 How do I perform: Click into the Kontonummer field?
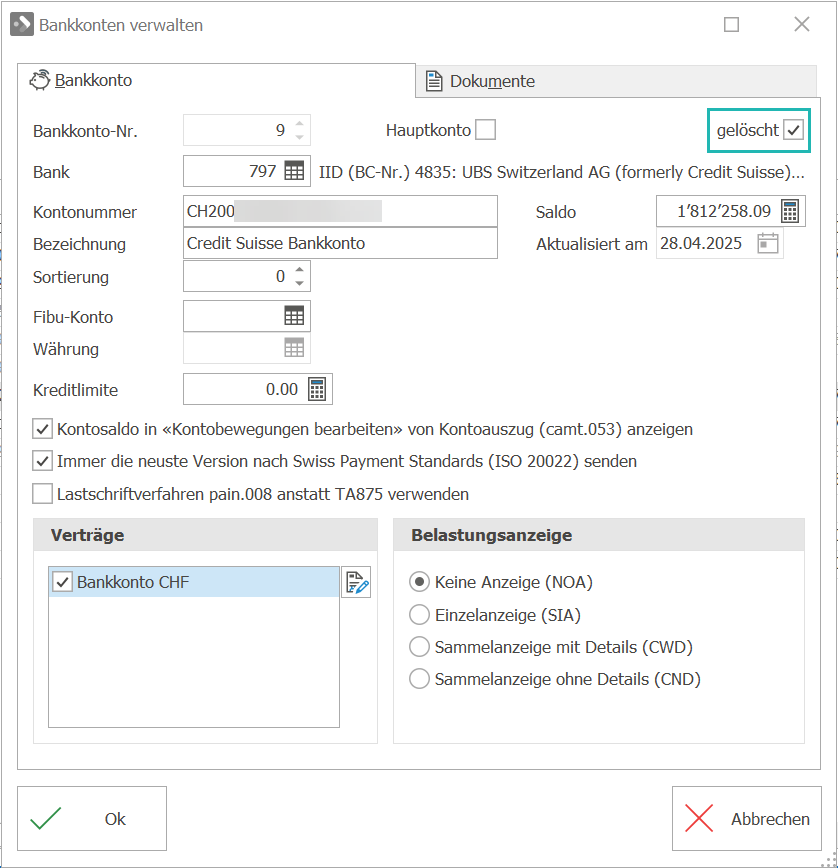[x=340, y=211]
